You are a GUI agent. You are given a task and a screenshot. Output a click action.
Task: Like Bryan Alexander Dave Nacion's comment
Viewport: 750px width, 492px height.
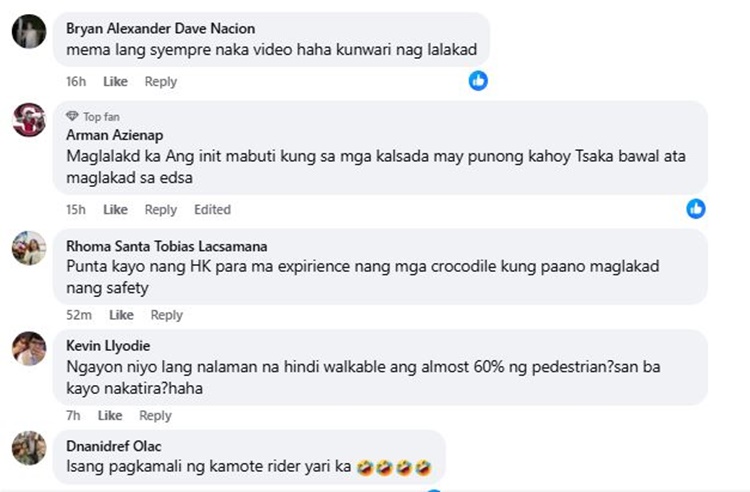coord(115,81)
